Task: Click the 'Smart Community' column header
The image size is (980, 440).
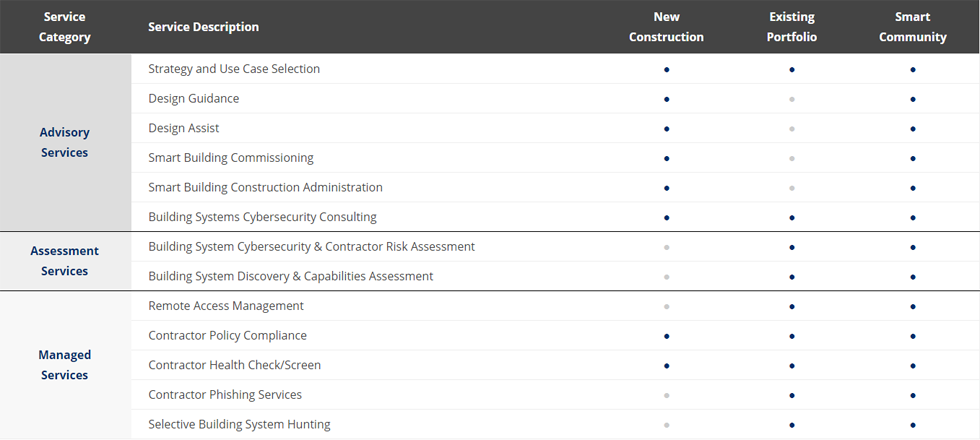Action: coord(913,27)
